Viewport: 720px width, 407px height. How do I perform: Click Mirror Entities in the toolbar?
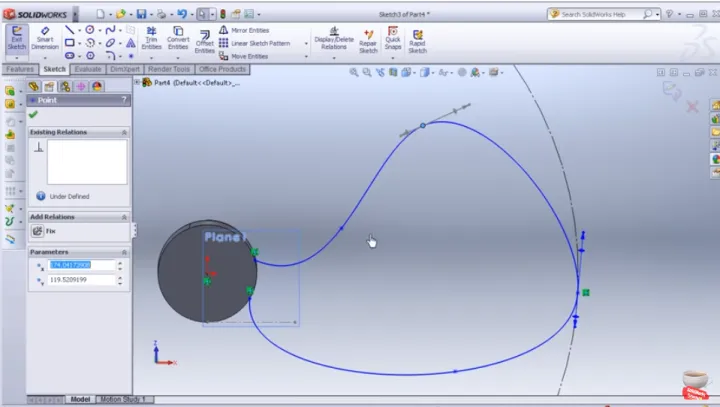(x=251, y=31)
